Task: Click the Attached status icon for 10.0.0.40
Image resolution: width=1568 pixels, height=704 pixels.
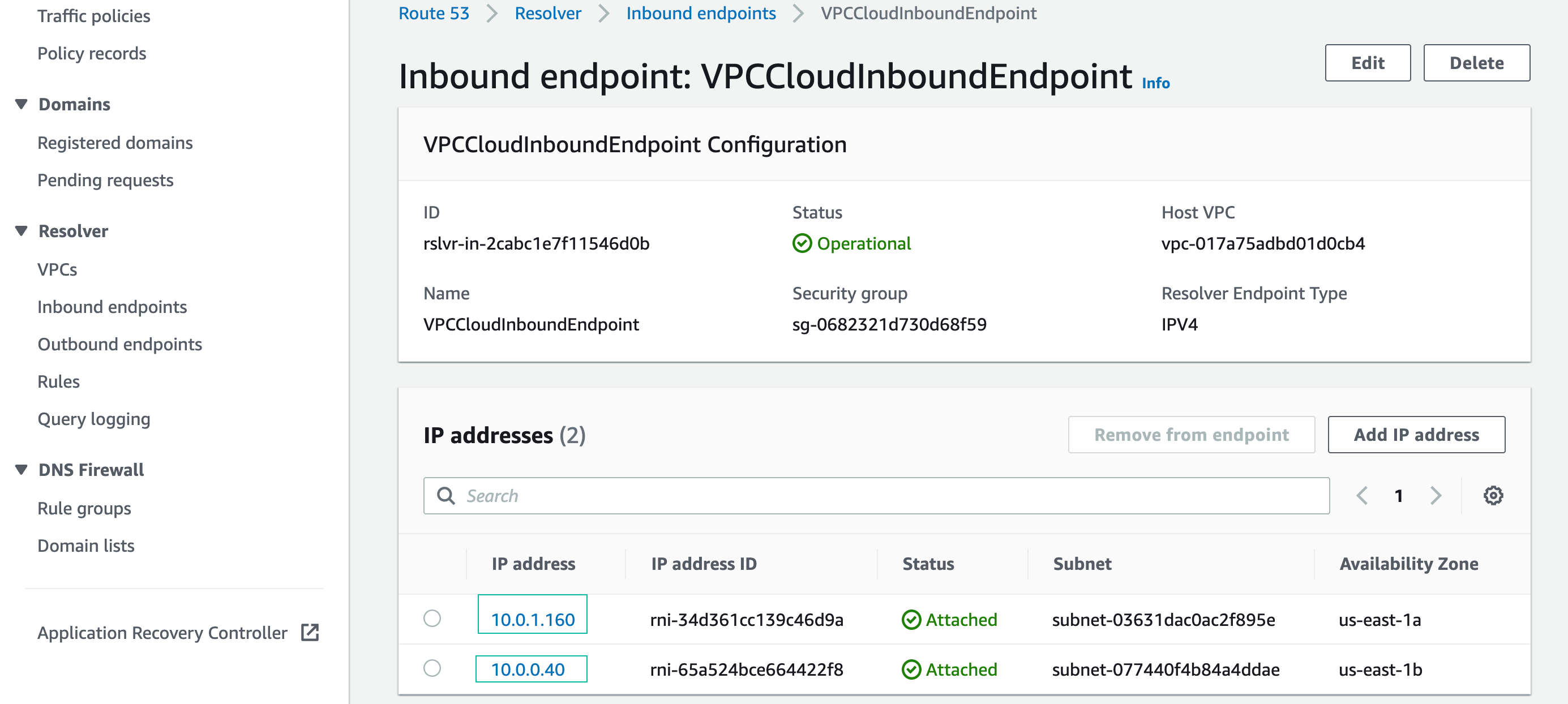Action: tap(910, 669)
